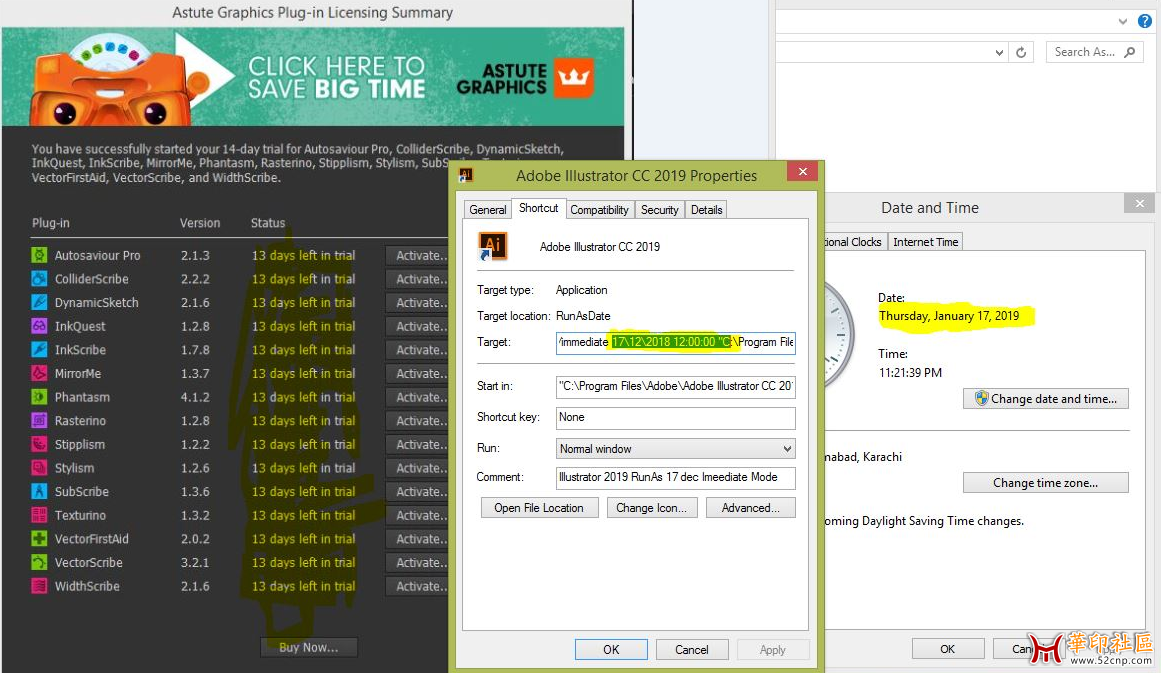Cancel the Properties dialog
The height and width of the screenshot is (673, 1161).
click(x=692, y=649)
